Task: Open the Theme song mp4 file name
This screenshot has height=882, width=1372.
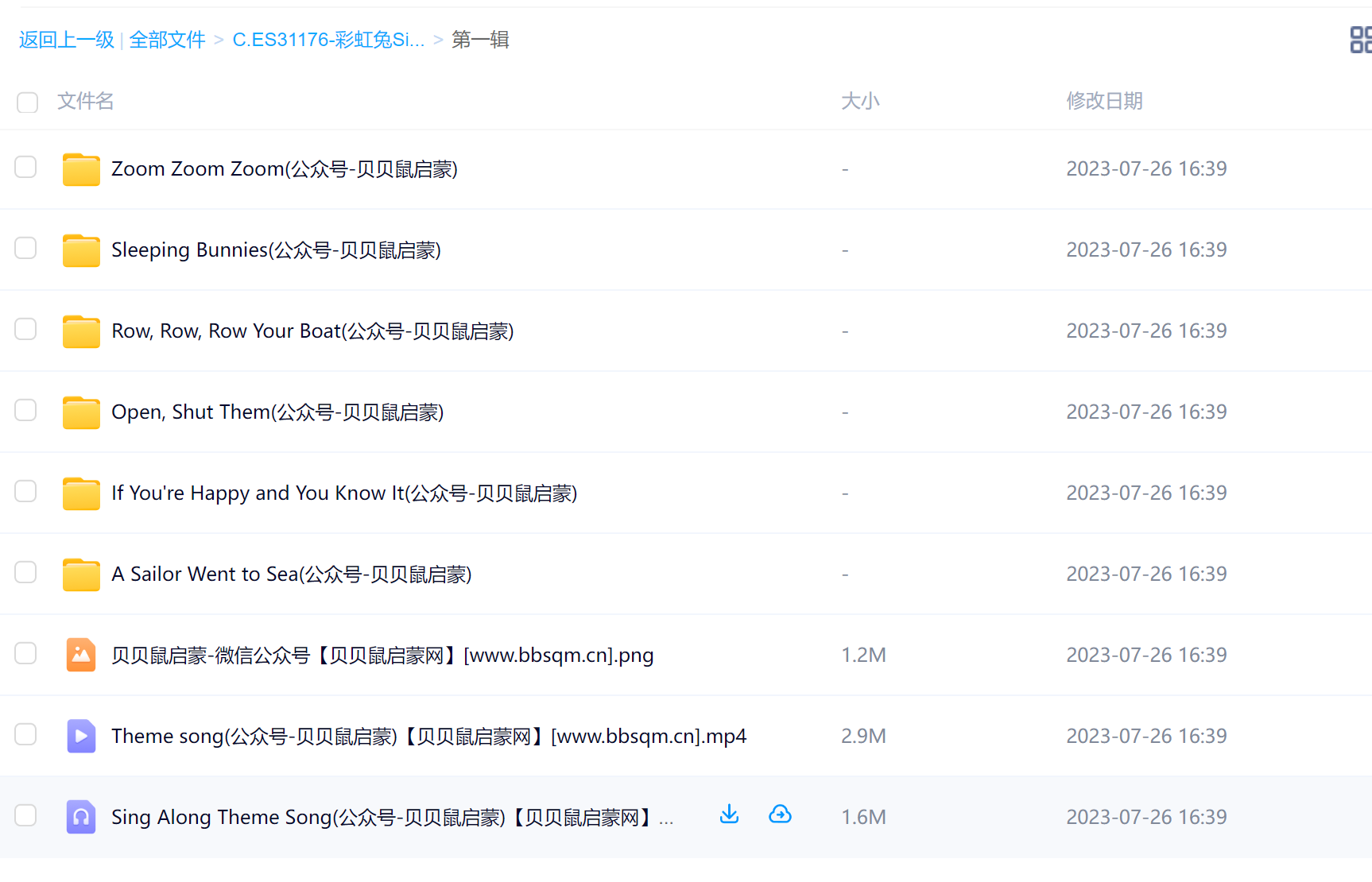Action: 428,737
